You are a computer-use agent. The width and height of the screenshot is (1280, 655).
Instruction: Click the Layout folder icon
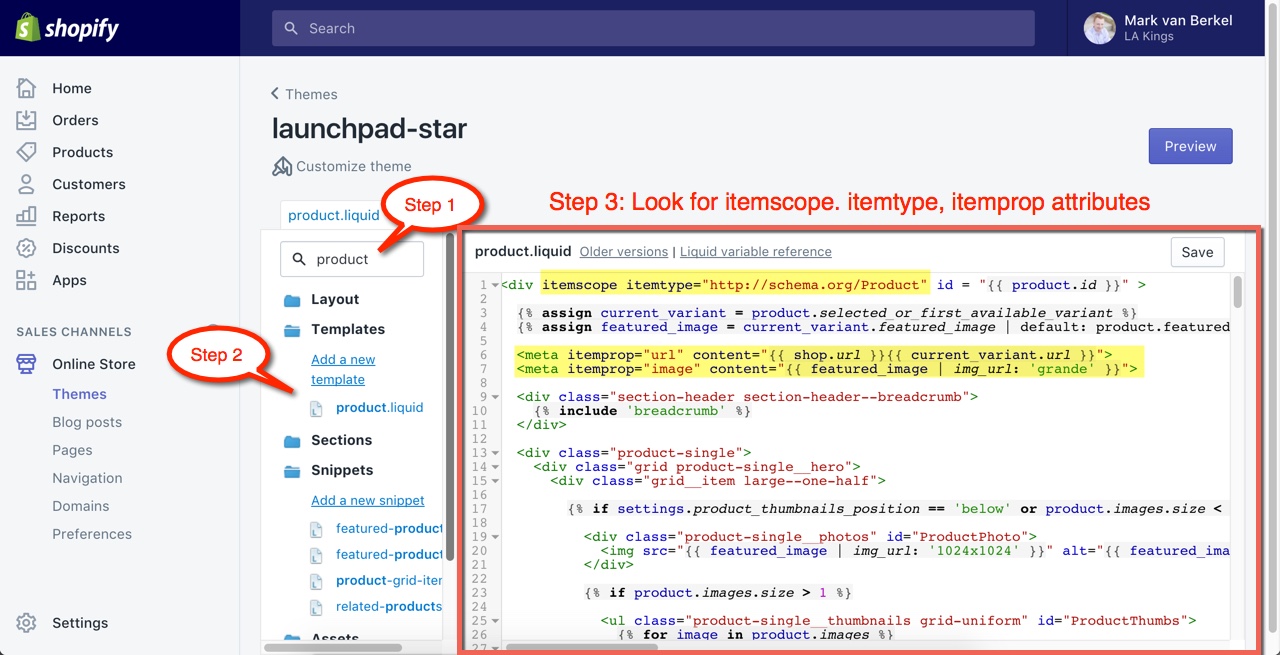tap(292, 300)
